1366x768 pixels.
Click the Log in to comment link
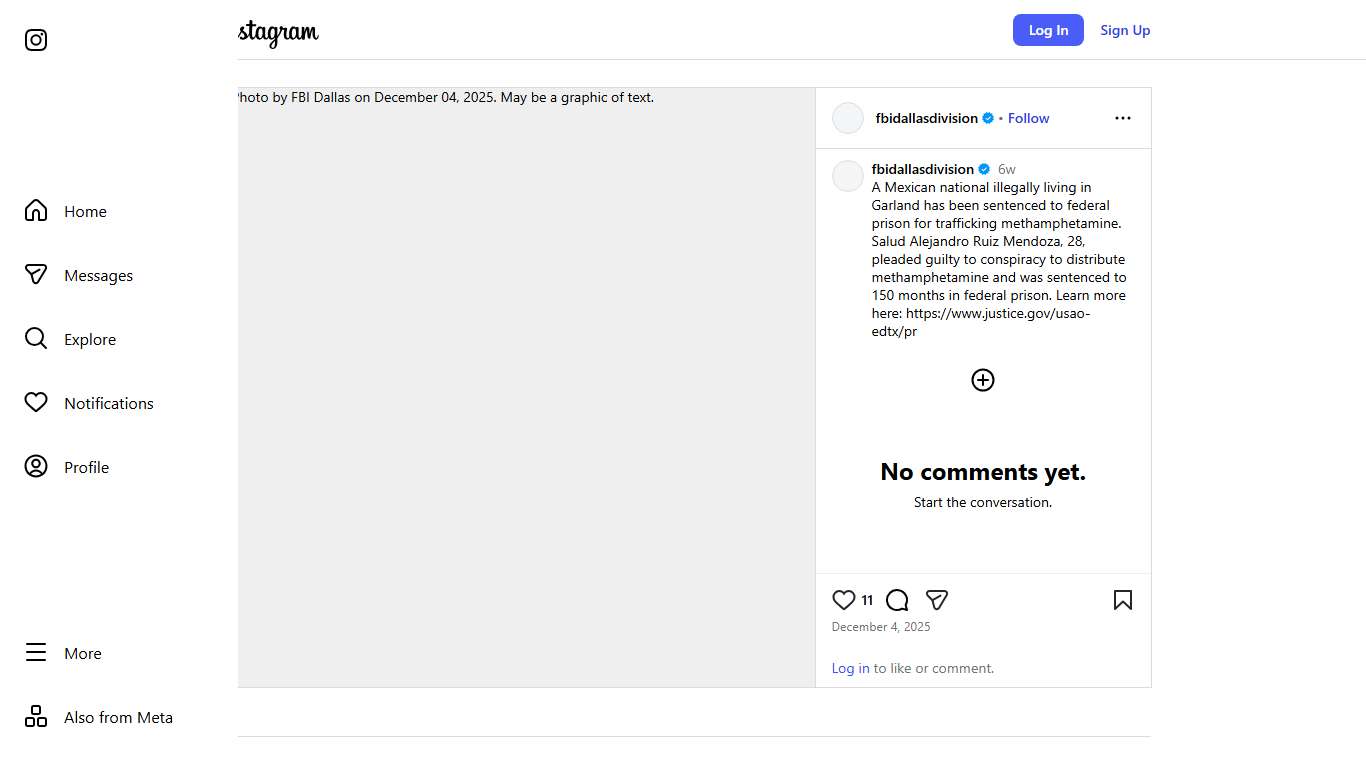click(850, 668)
